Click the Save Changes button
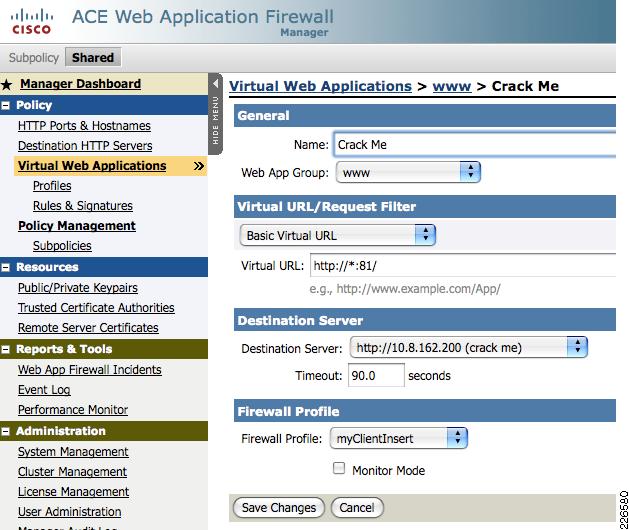Screen dimensions: 629x530 [279, 508]
